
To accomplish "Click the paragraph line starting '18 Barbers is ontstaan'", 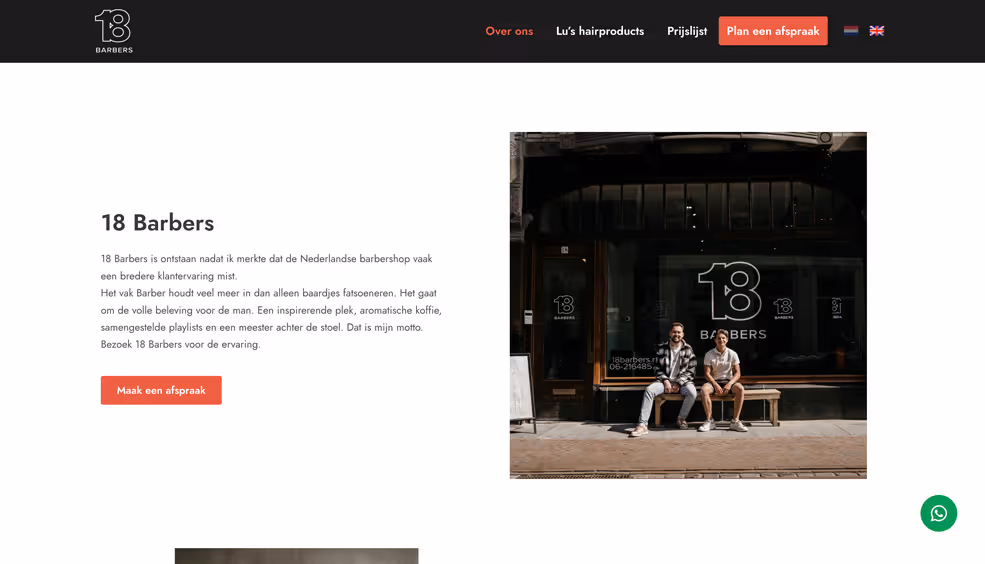I will pyautogui.click(x=266, y=259).
